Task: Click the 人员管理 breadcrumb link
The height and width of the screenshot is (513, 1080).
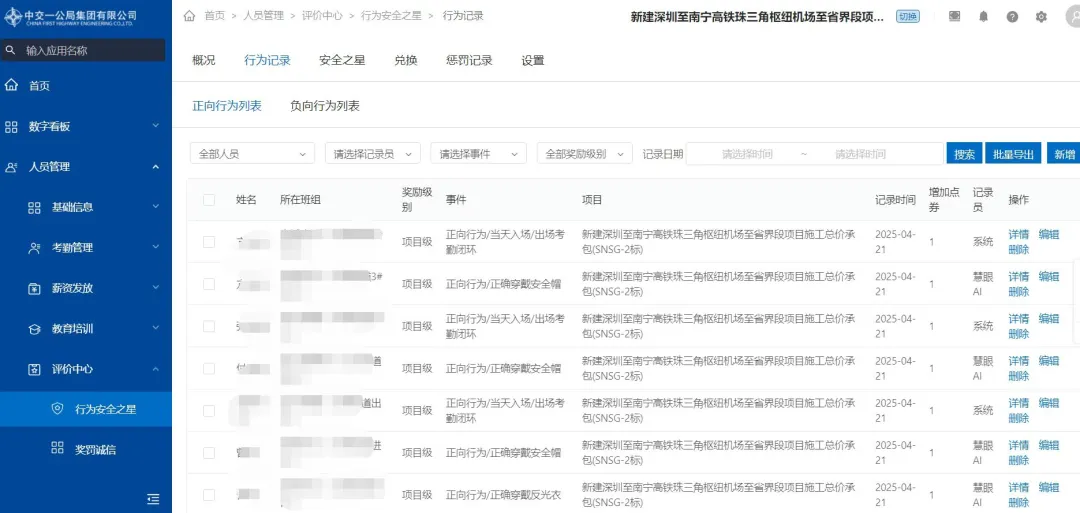Action: 263,16
